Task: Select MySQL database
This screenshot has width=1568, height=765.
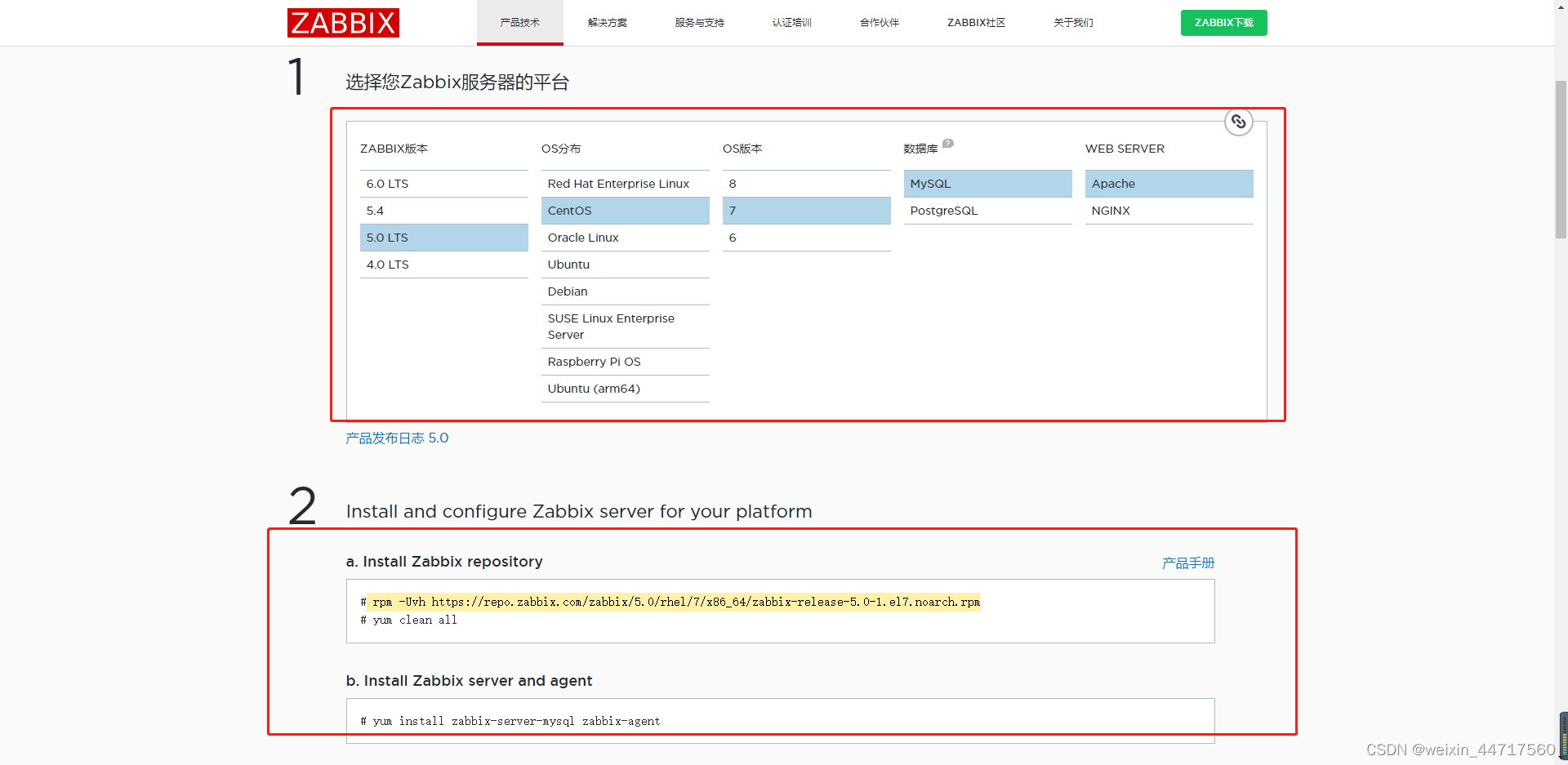Action: [988, 184]
